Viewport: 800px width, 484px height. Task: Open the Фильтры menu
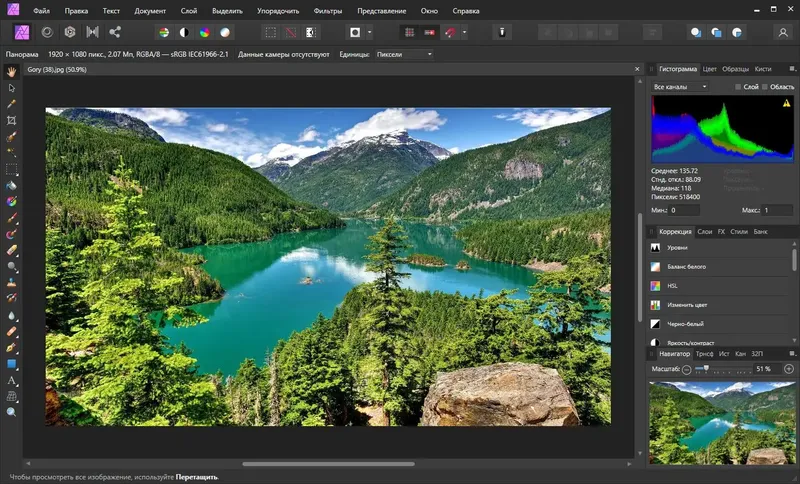pyautogui.click(x=328, y=11)
